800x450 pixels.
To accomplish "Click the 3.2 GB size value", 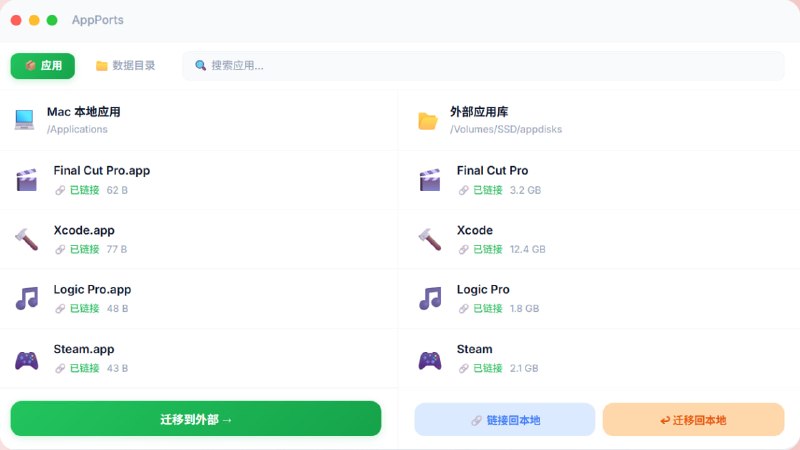I will pyautogui.click(x=525, y=190).
